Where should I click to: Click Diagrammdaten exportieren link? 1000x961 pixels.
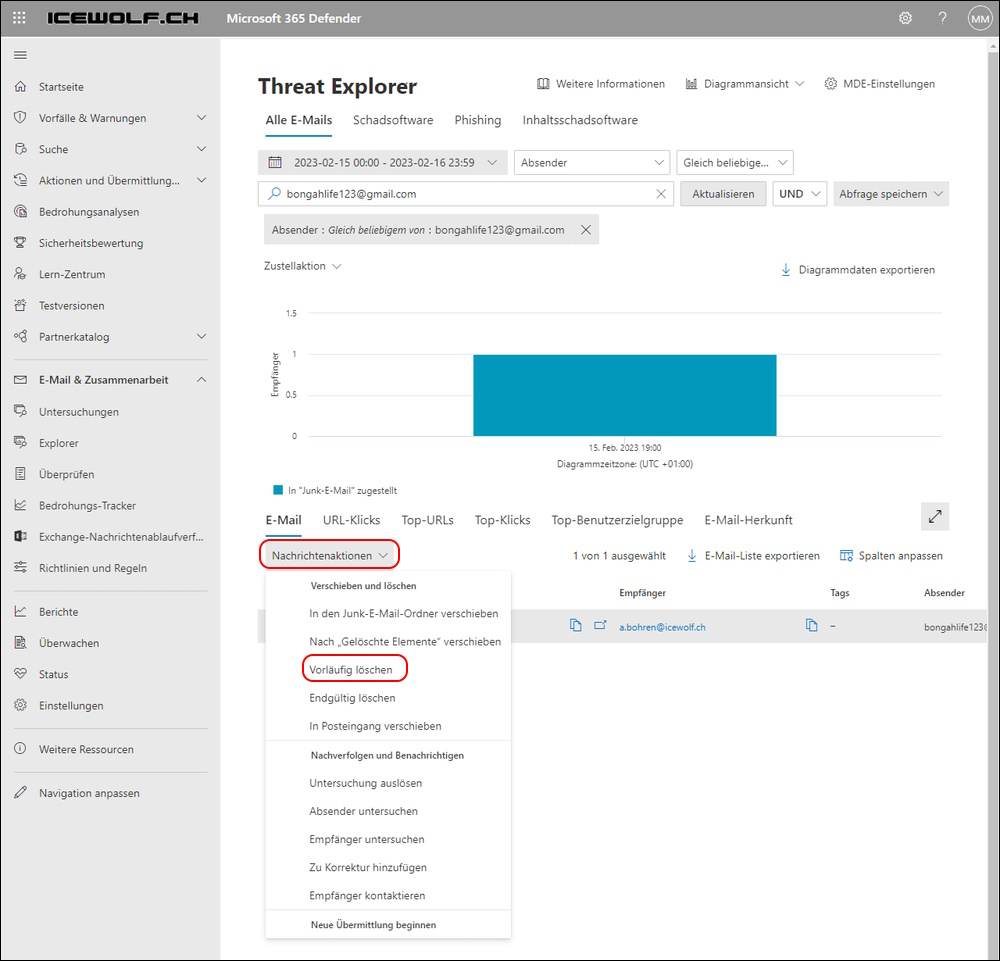coord(858,270)
